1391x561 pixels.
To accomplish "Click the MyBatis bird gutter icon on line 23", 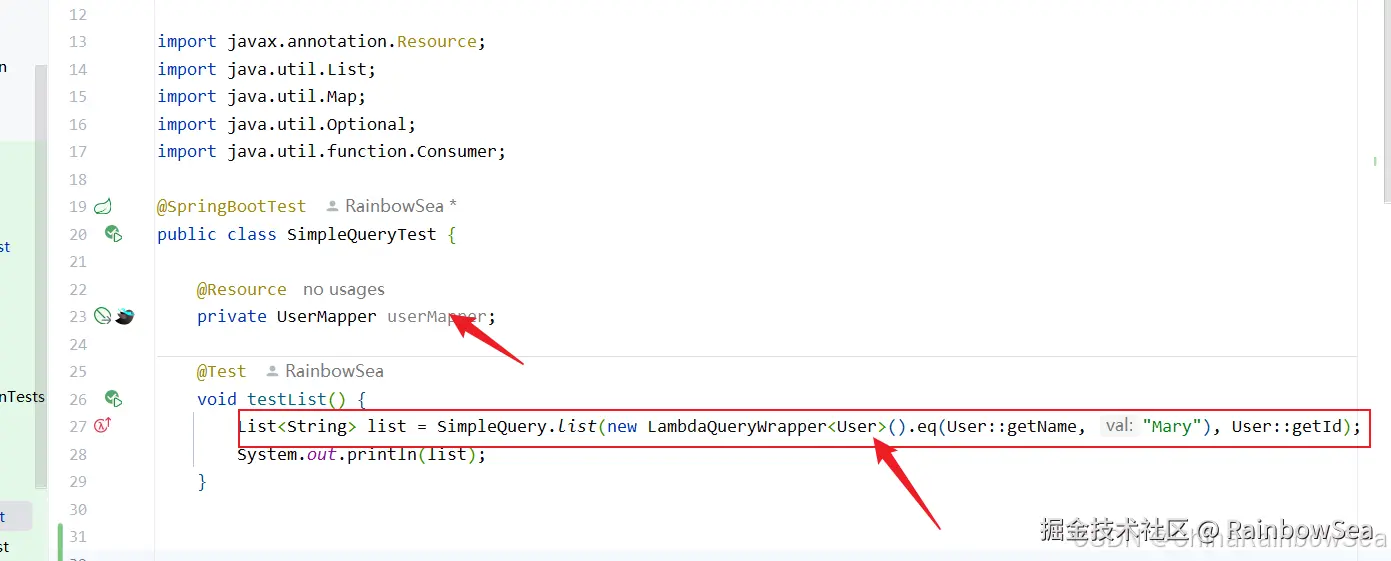I will 124,316.
